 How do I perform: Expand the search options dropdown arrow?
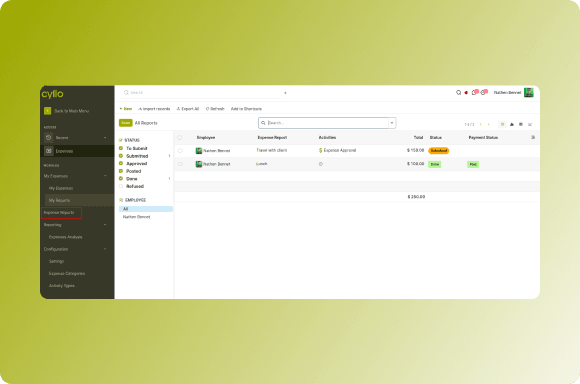pos(392,123)
